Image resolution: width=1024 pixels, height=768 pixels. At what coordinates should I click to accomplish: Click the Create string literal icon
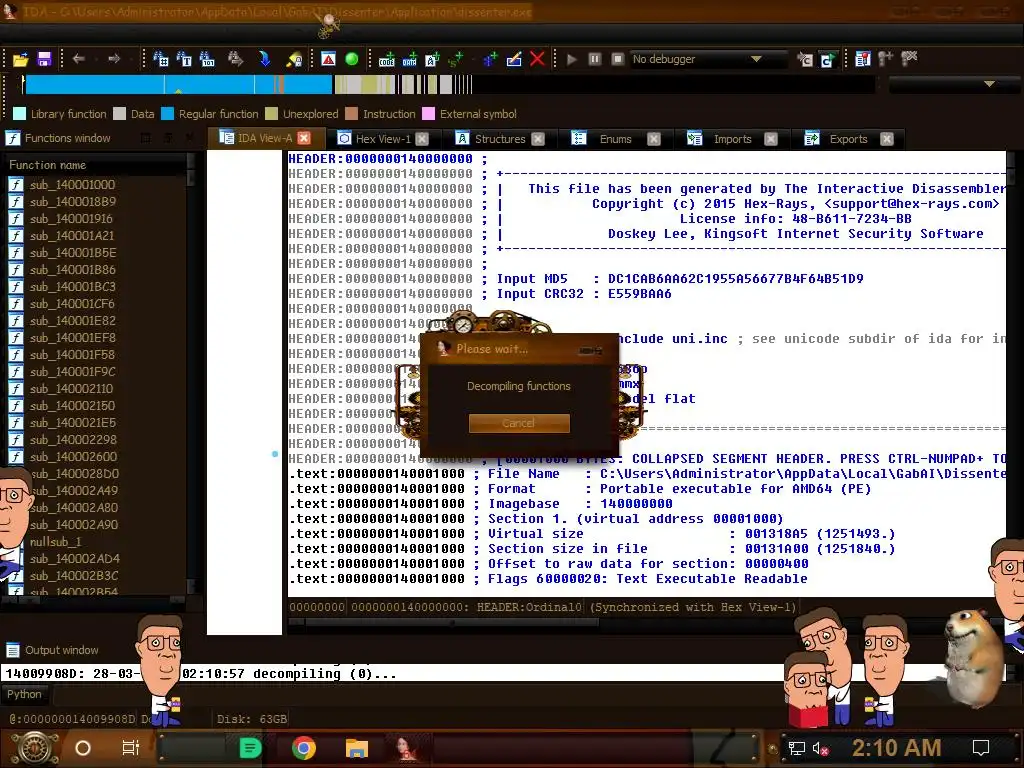(x=432, y=59)
